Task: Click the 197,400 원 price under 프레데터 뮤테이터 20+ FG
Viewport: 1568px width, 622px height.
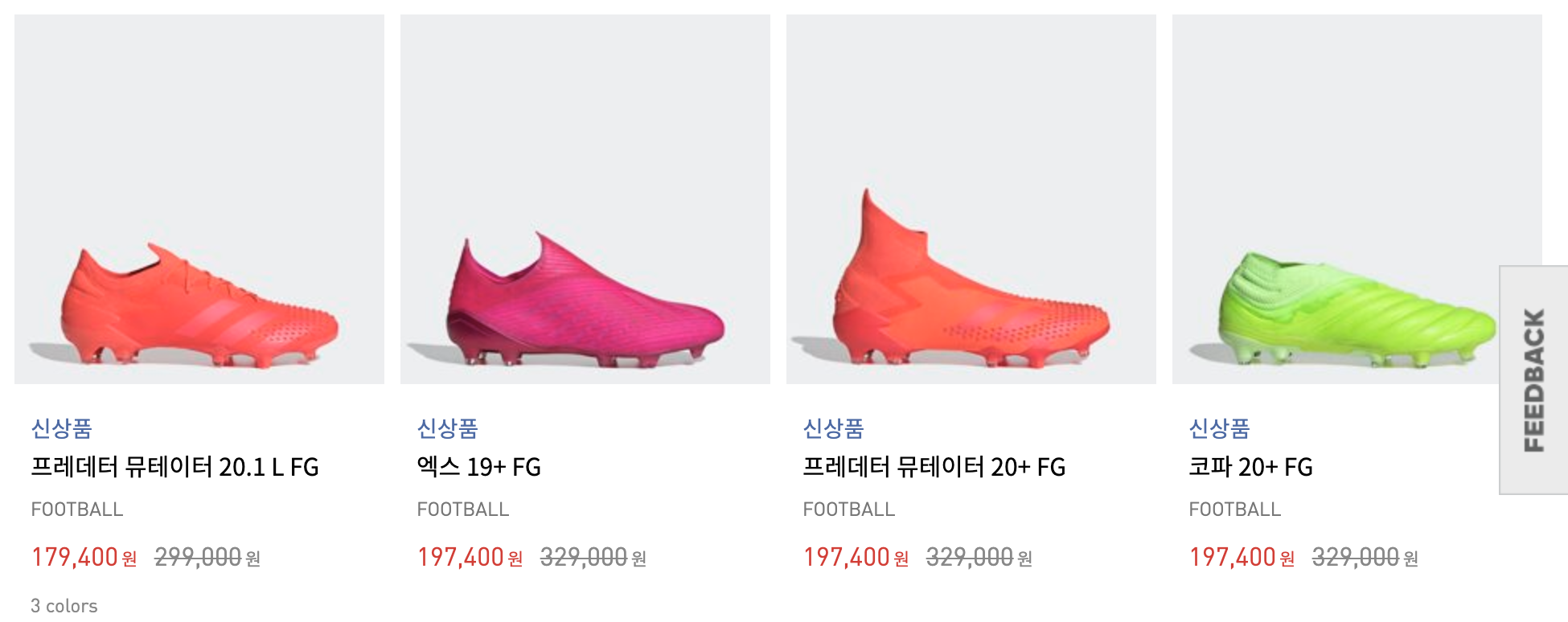Action: (856, 557)
